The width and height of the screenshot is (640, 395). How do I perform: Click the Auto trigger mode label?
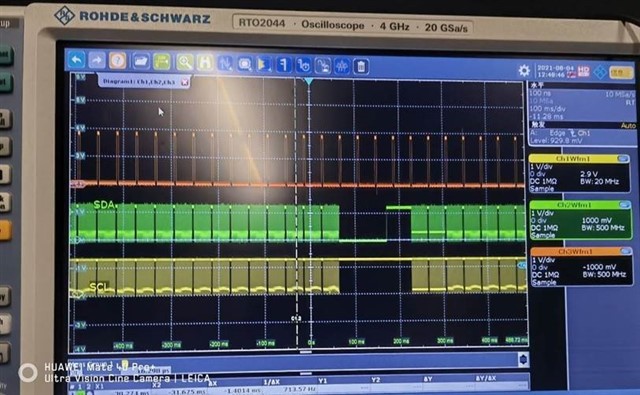pos(628,126)
